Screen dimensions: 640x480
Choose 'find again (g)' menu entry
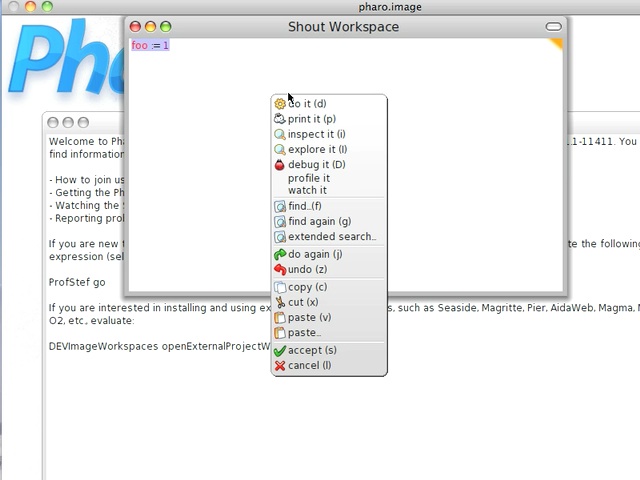click(329, 221)
